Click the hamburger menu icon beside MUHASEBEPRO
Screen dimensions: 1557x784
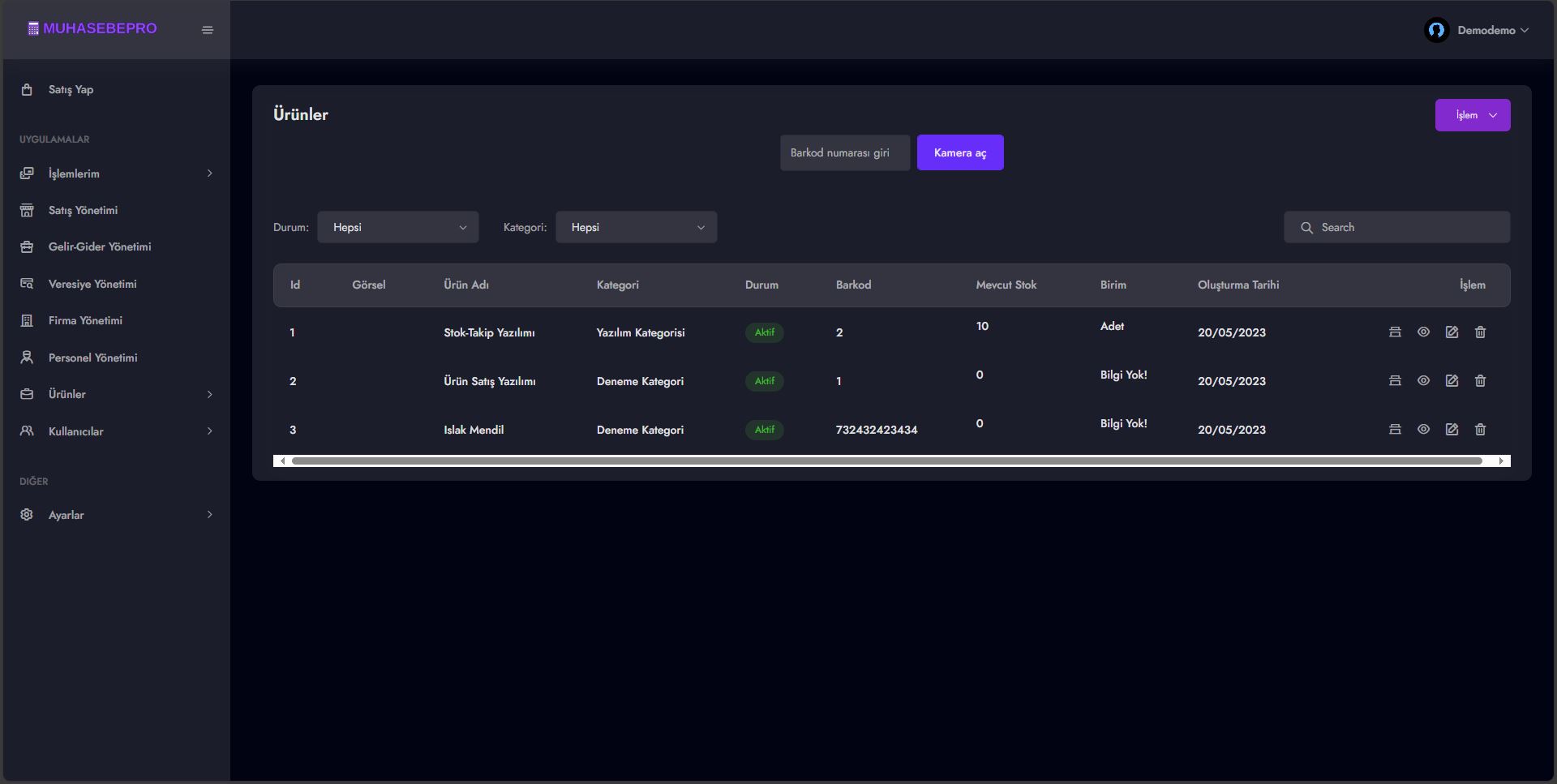(208, 30)
